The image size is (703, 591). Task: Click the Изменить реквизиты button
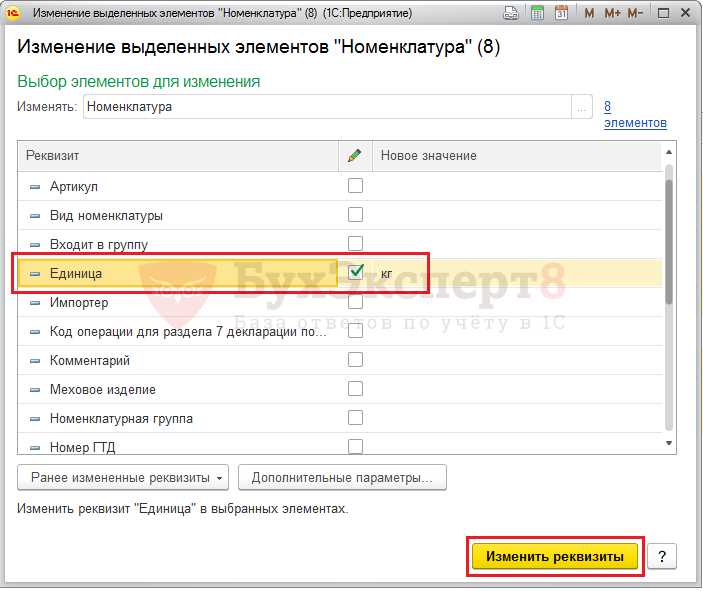coord(555,556)
